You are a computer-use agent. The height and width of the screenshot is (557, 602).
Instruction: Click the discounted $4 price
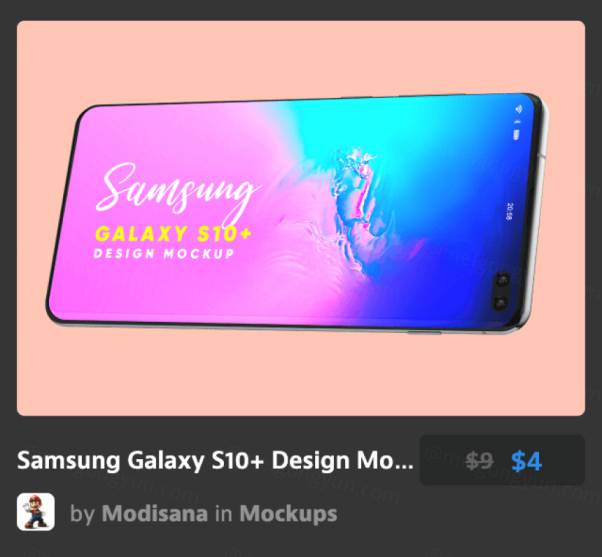[526, 461]
